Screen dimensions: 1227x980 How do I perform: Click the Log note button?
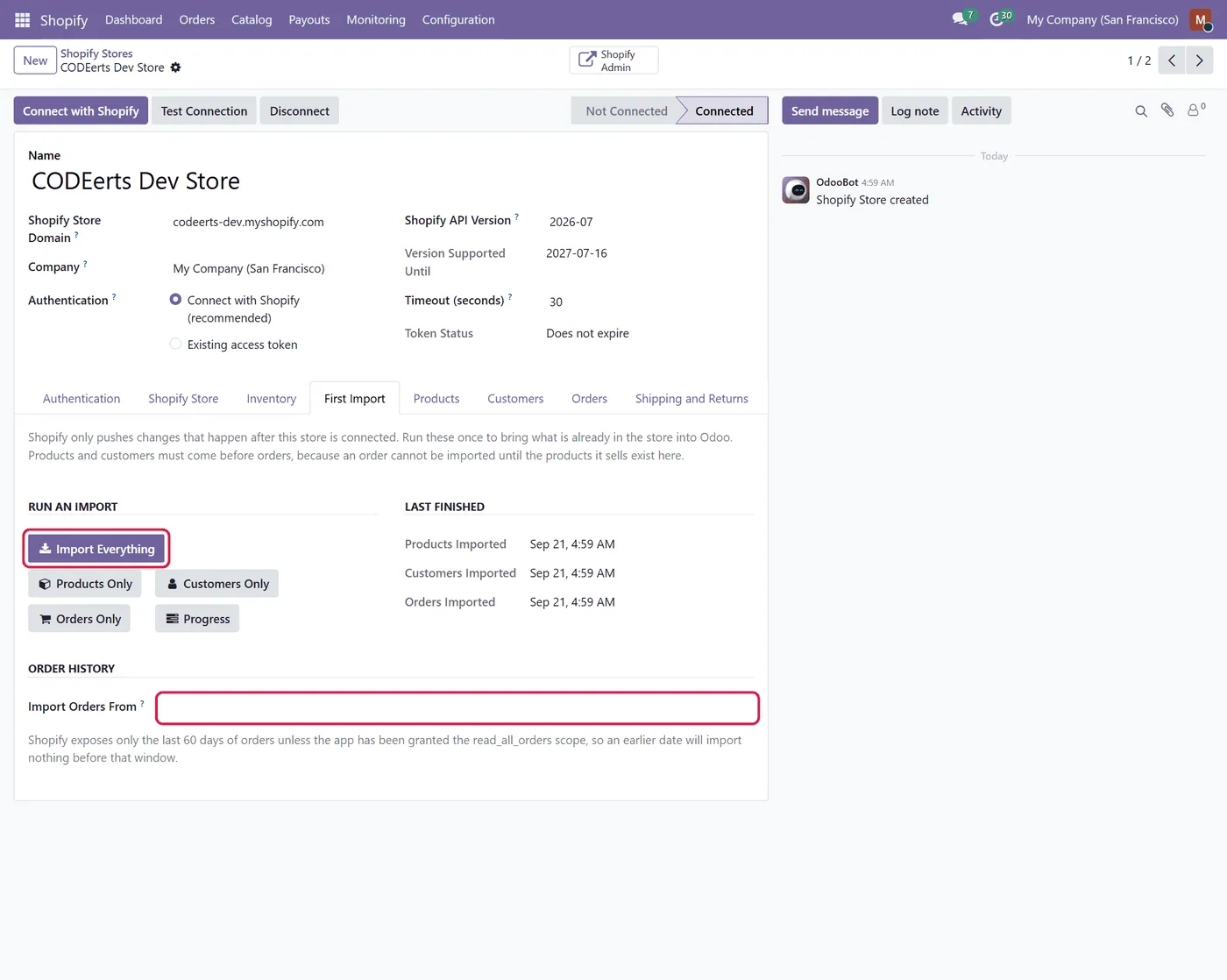[915, 111]
